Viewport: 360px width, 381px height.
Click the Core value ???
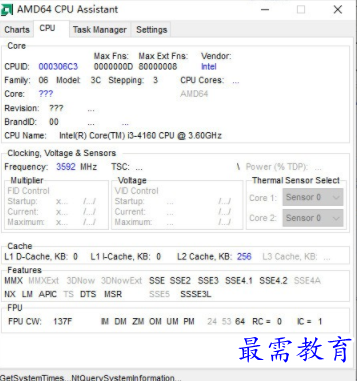(46, 94)
